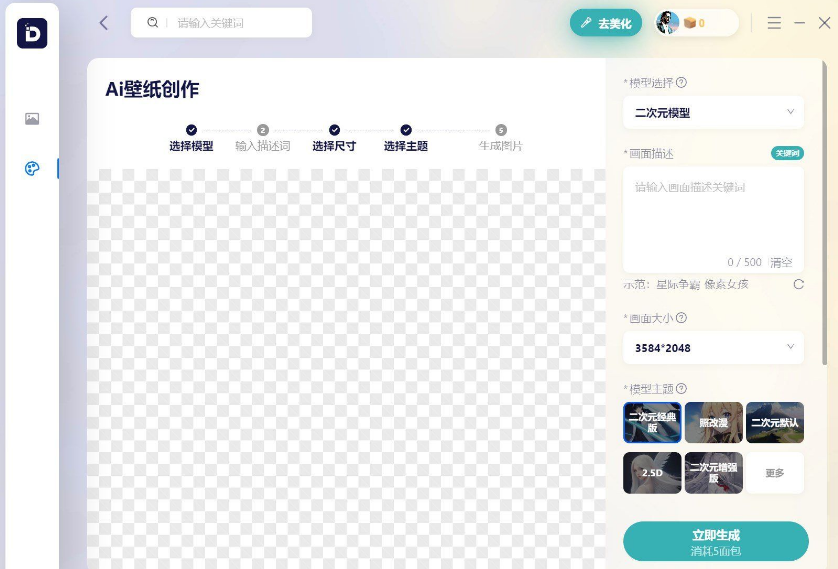Open the wallpaper gallery sidebar icon
The height and width of the screenshot is (569, 838).
coord(32,119)
